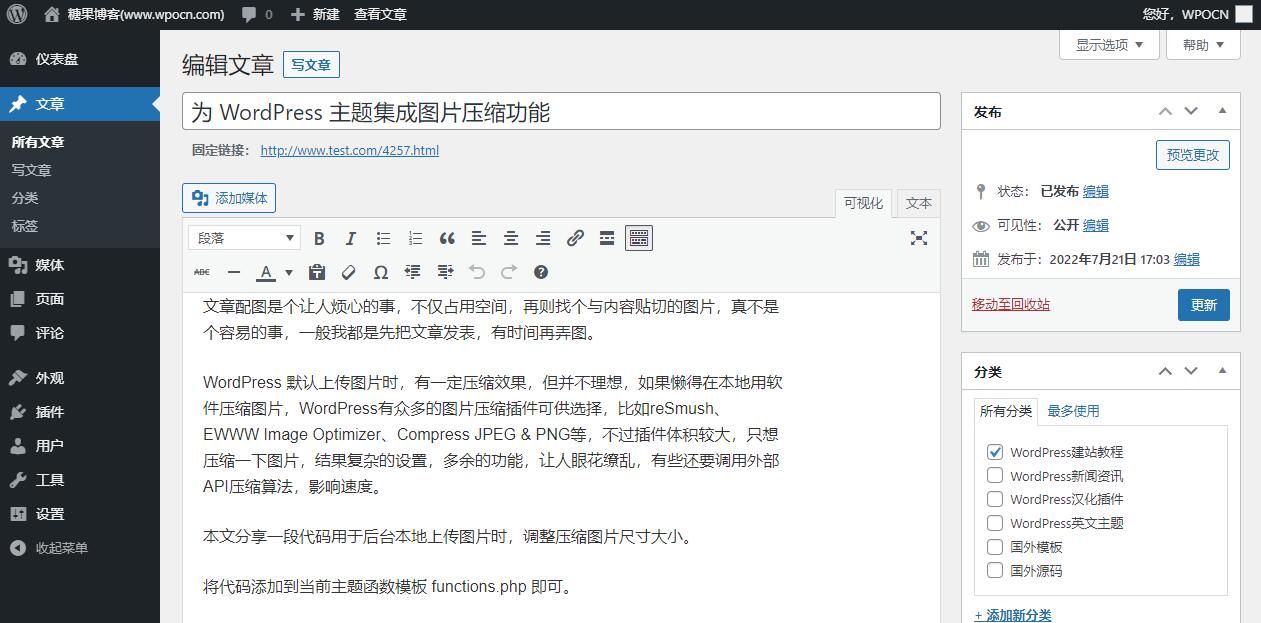Apply strikethrough formatting
This screenshot has width=1261, height=623.
[x=202, y=272]
